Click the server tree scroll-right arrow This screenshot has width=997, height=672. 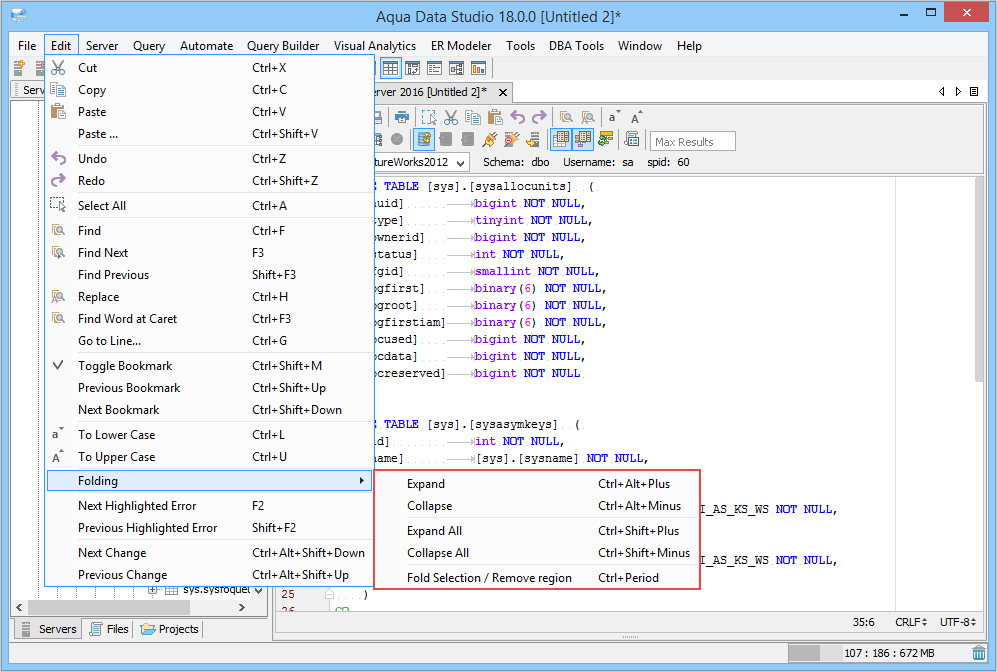coord(242,607)
